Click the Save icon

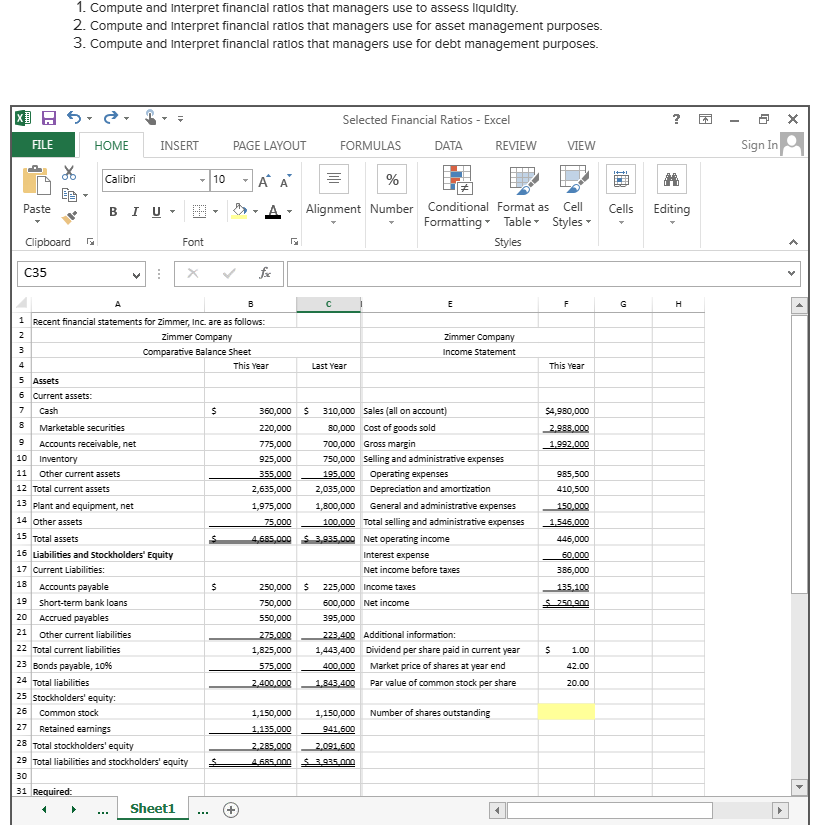click(x=49, y=119)
